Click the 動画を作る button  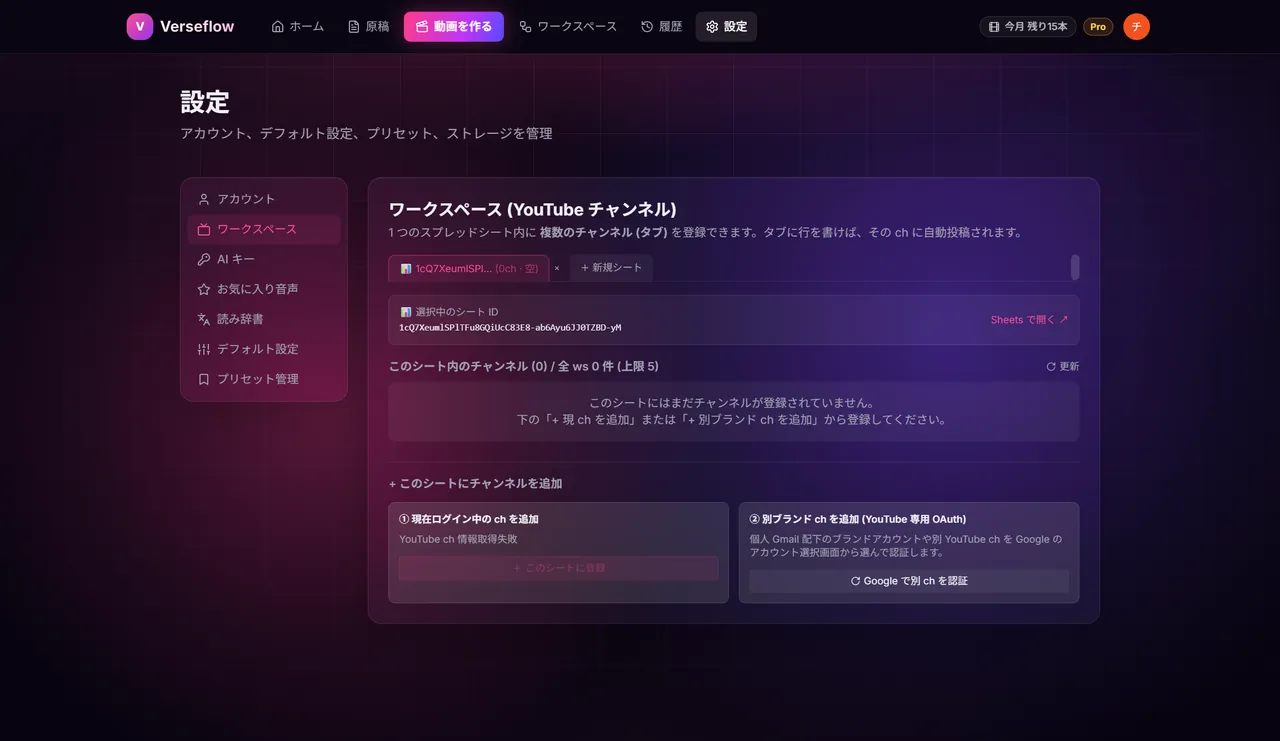tap(454, 27)
